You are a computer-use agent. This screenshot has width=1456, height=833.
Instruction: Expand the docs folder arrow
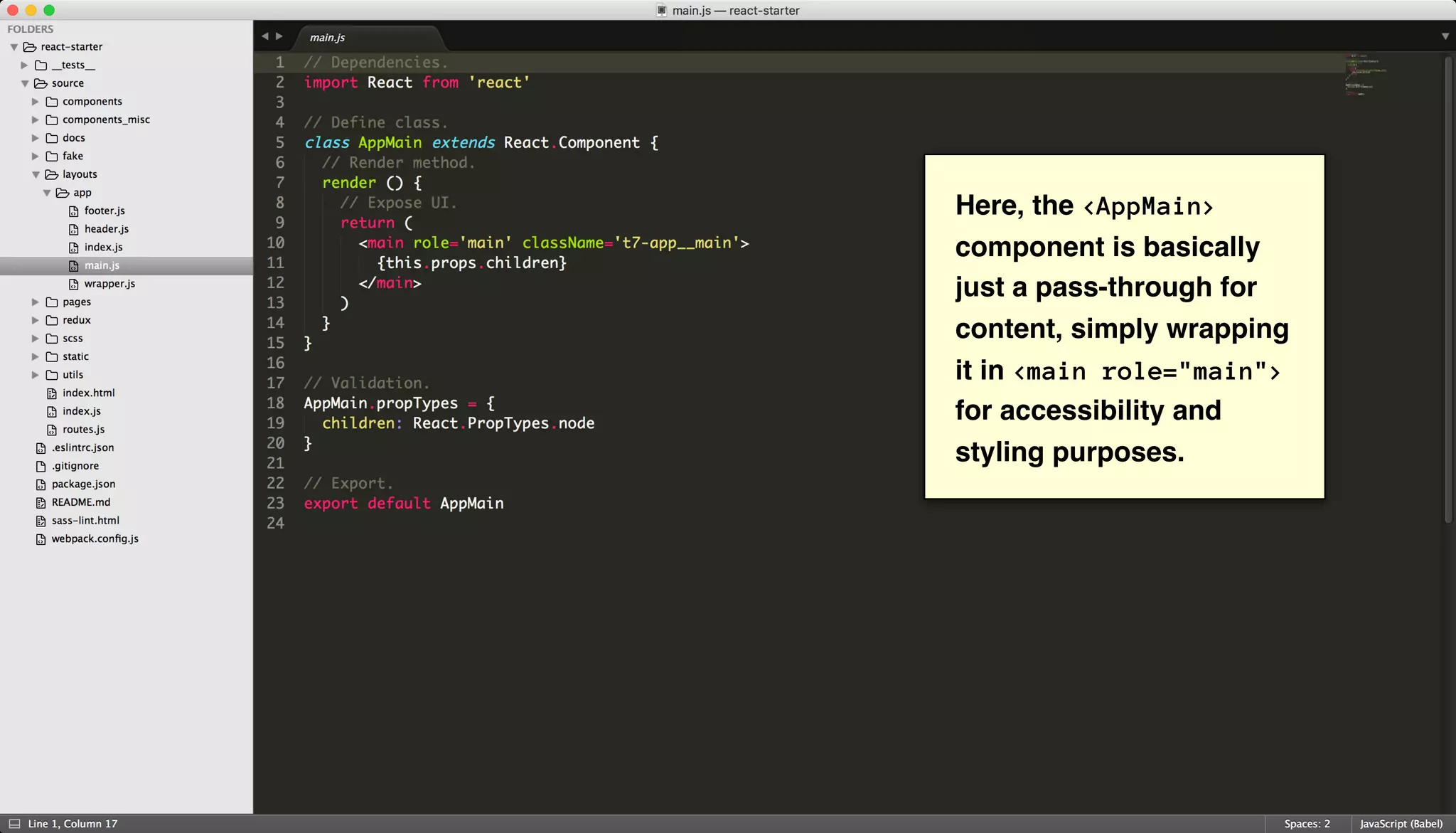[35, 138]
